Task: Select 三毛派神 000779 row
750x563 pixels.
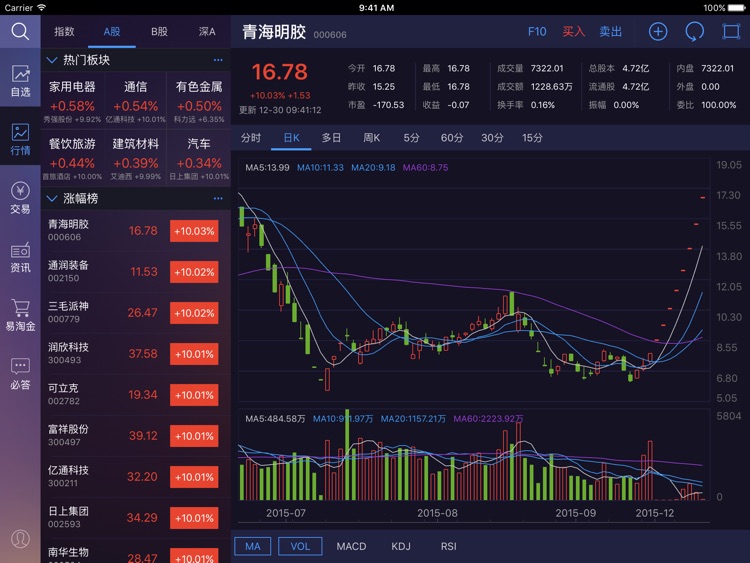Action: (136, 313)
